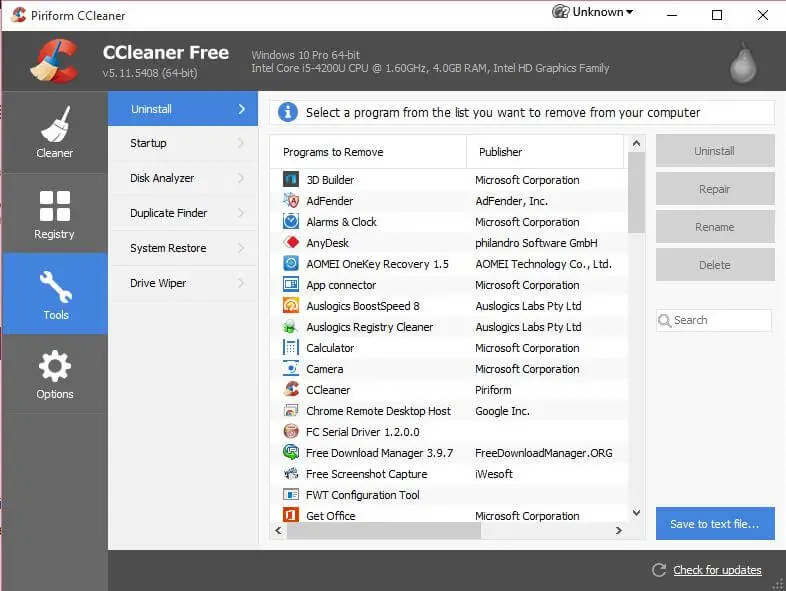Click the program list horizontal scrollbar thumb
The image size is (786, 591).
click(x=384, y=530)
